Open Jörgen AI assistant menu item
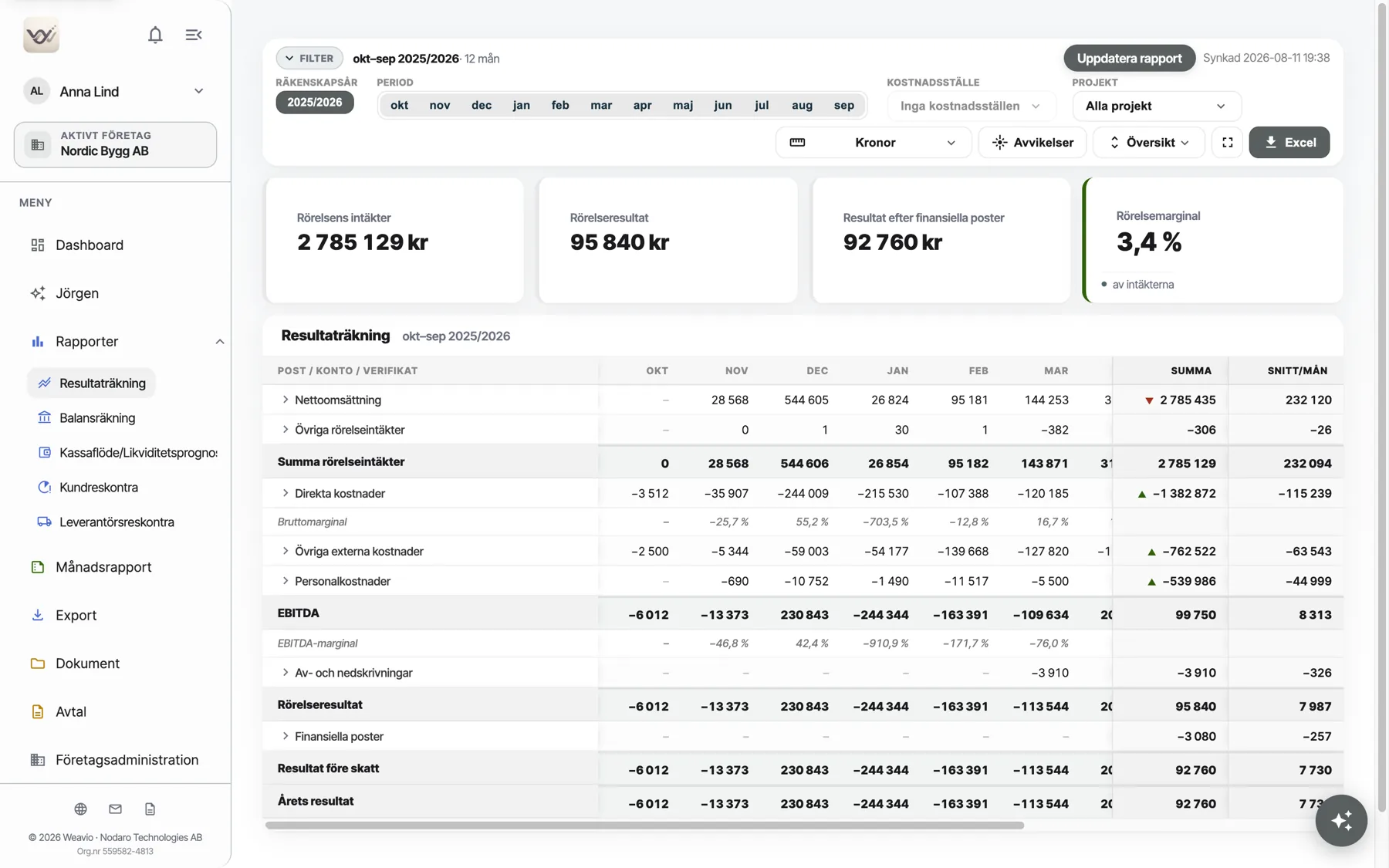 (77, 293)
